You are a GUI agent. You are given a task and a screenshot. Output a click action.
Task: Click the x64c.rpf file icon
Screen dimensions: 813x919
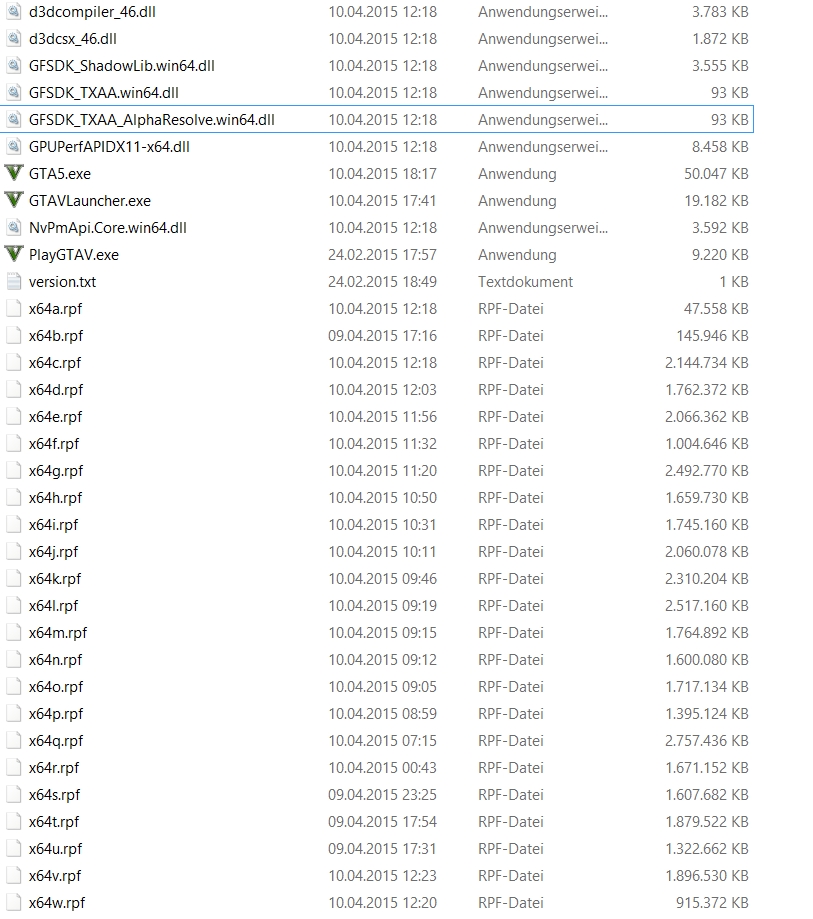[x=13, y=362]
